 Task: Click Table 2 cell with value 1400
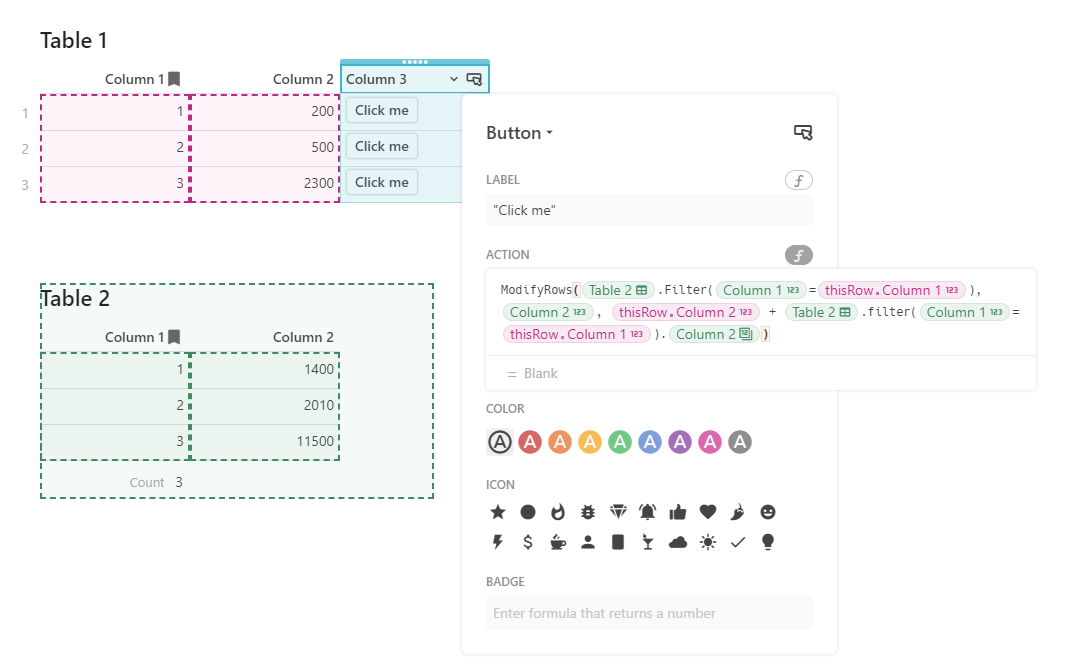[265, 370]
